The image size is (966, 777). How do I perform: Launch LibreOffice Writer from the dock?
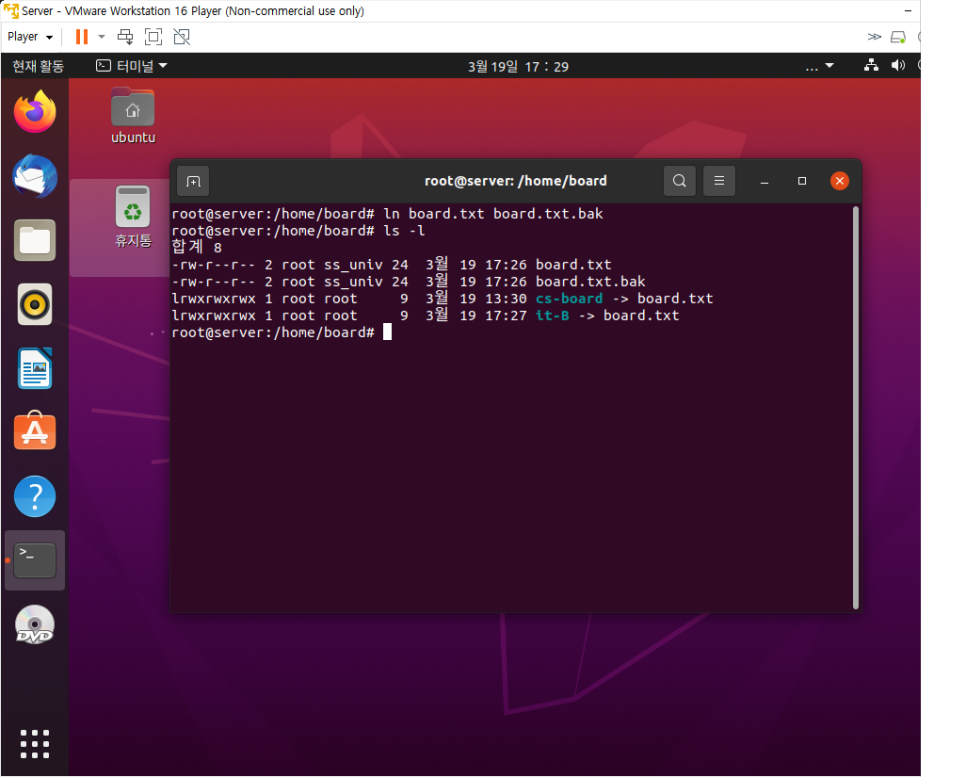(x=34, y=368)
